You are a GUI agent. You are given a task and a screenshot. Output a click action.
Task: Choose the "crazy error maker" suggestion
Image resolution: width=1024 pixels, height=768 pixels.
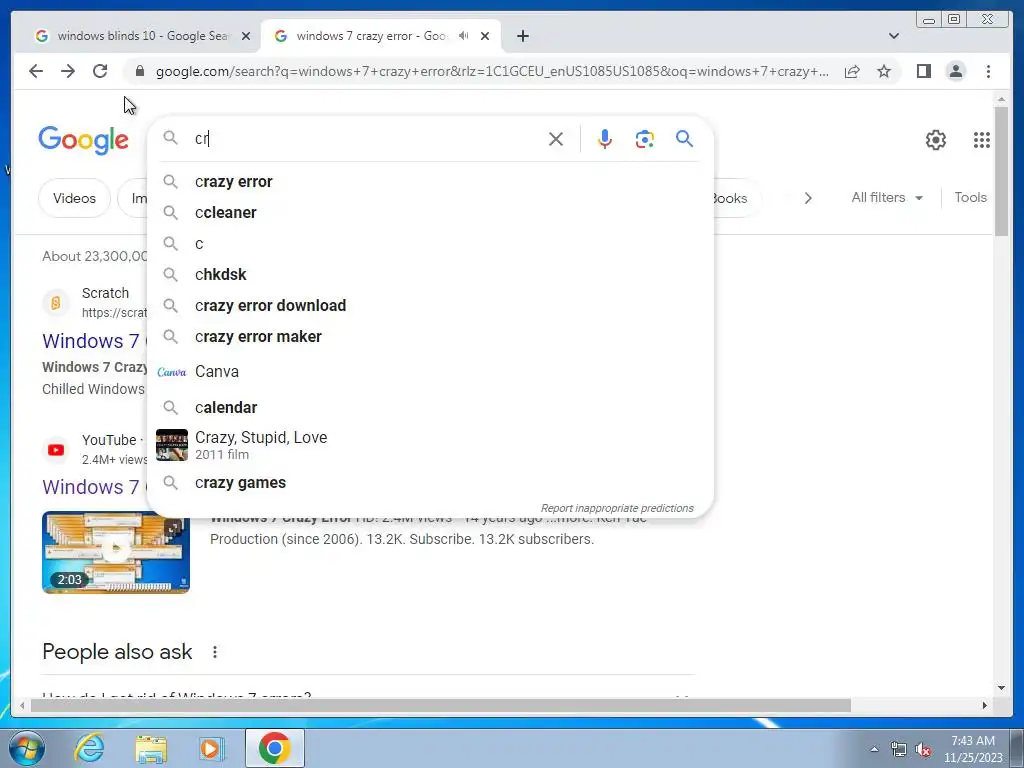pyautogui.click(x=430, y=336)
